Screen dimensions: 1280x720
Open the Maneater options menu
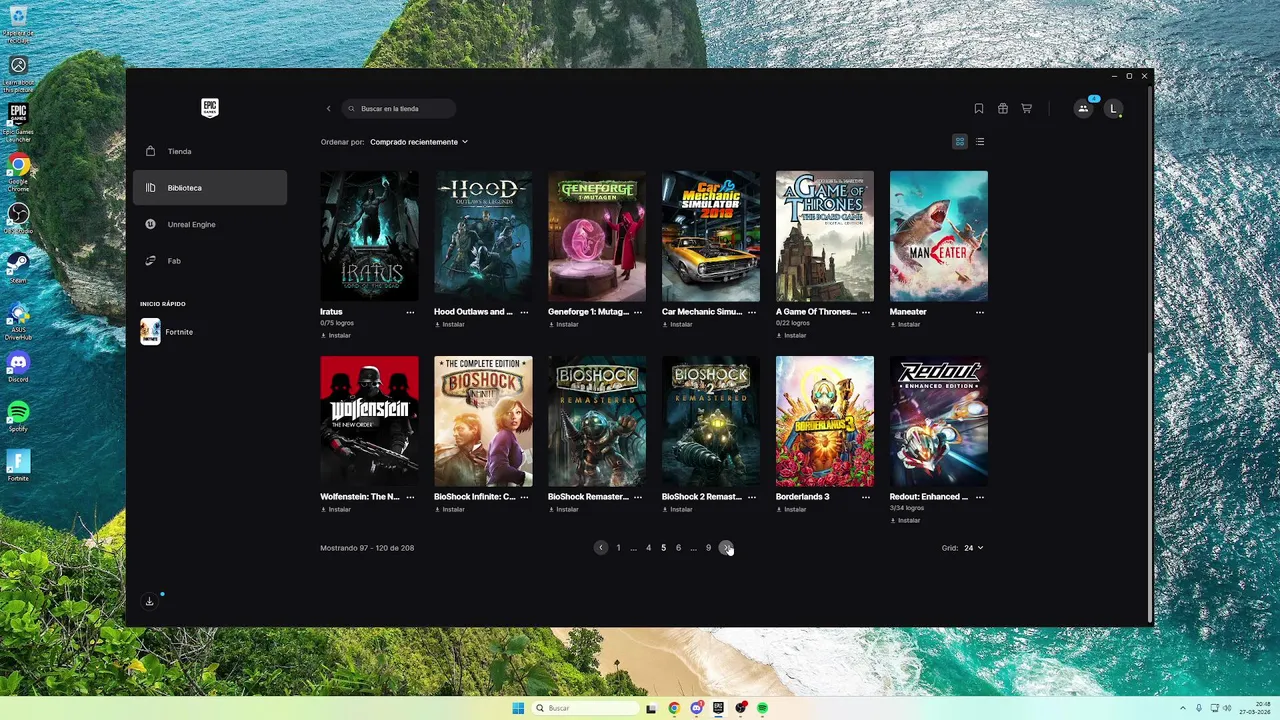pyautogui.click(x=980, y=312)
